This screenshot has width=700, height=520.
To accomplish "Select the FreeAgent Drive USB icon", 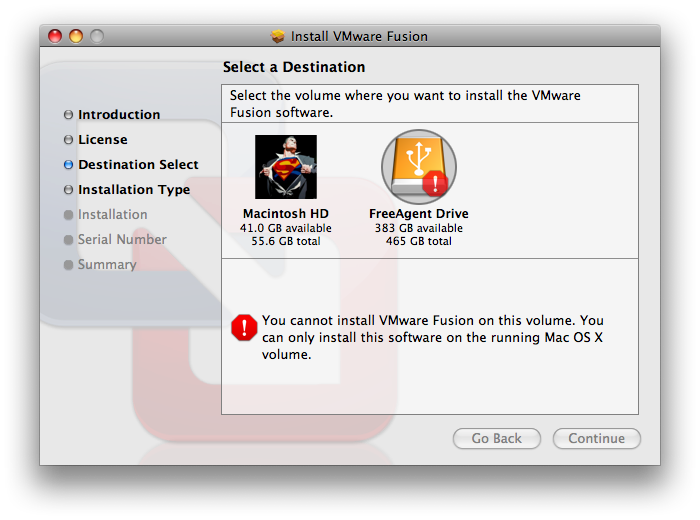I will (419, 167).
